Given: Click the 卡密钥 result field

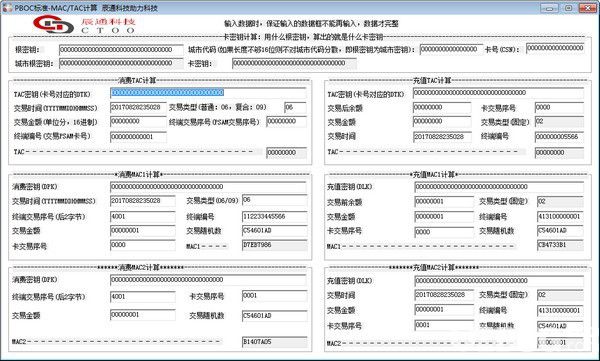Looking at the screenshot, I should [294, 63].
